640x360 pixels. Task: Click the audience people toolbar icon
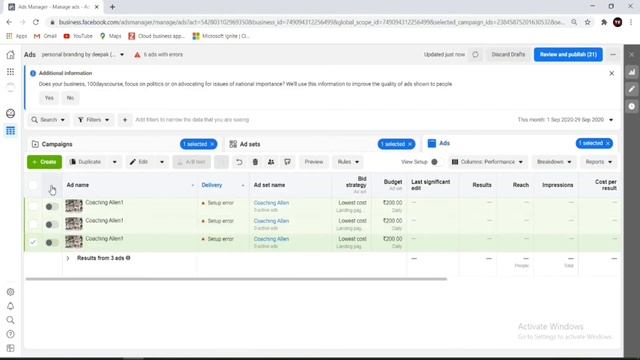(271, 162)
